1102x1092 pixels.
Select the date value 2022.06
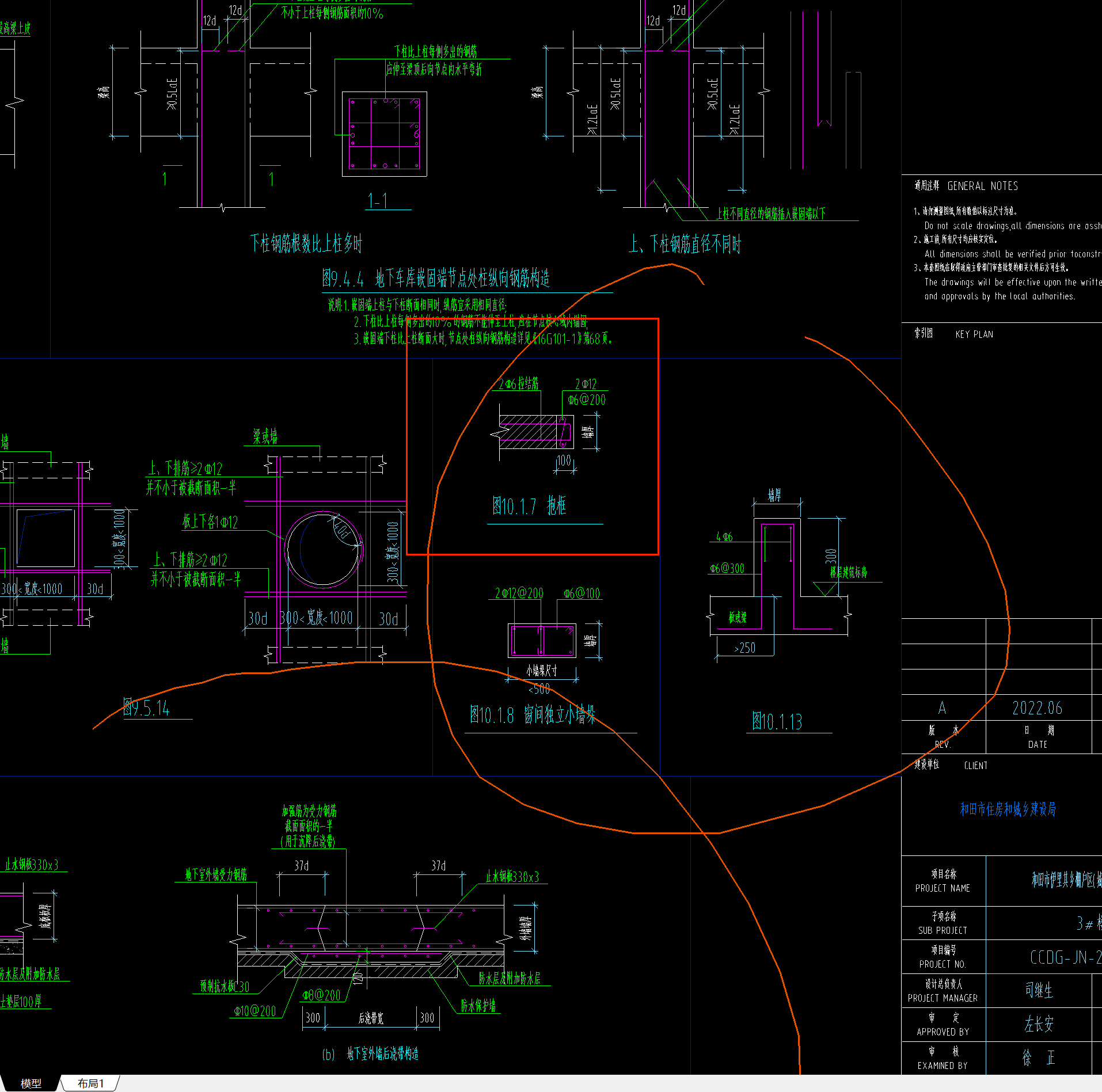pyautogui.click(x=1037, y=708)
